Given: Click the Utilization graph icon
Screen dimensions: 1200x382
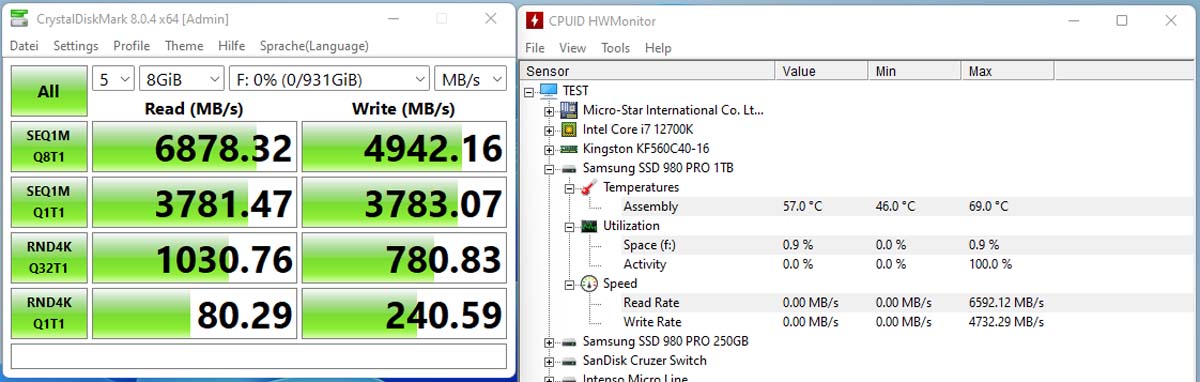Looking at the screenshot, I should tap(588, 226).
